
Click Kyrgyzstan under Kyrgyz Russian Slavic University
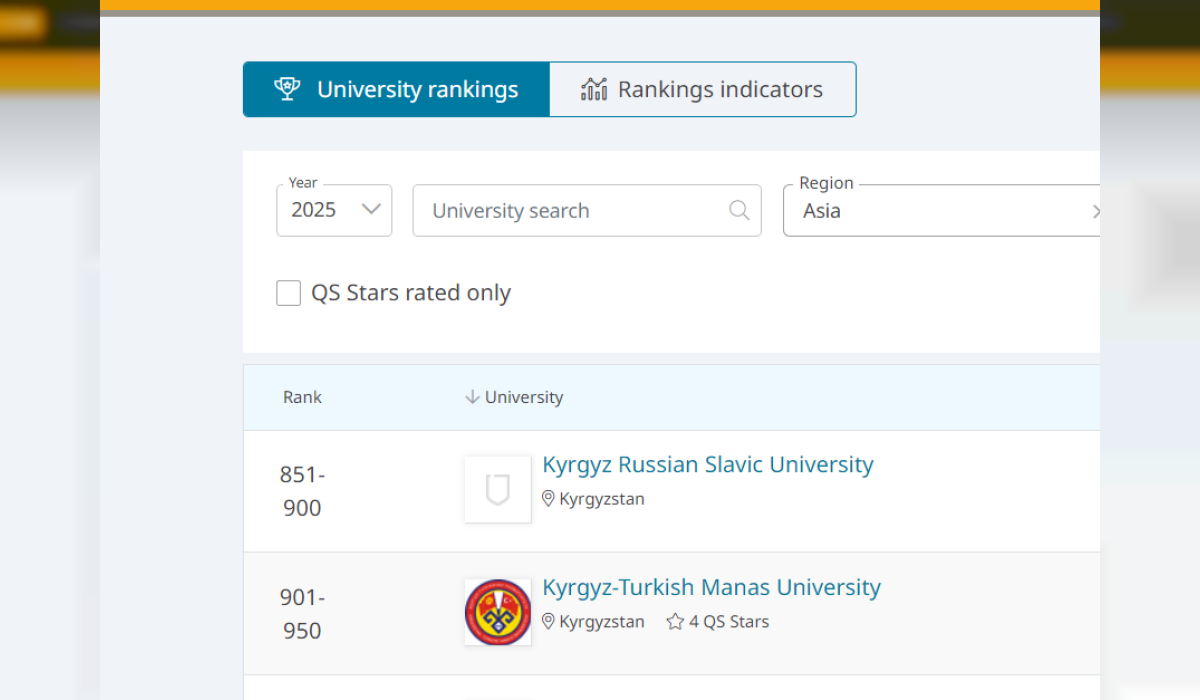602,498
